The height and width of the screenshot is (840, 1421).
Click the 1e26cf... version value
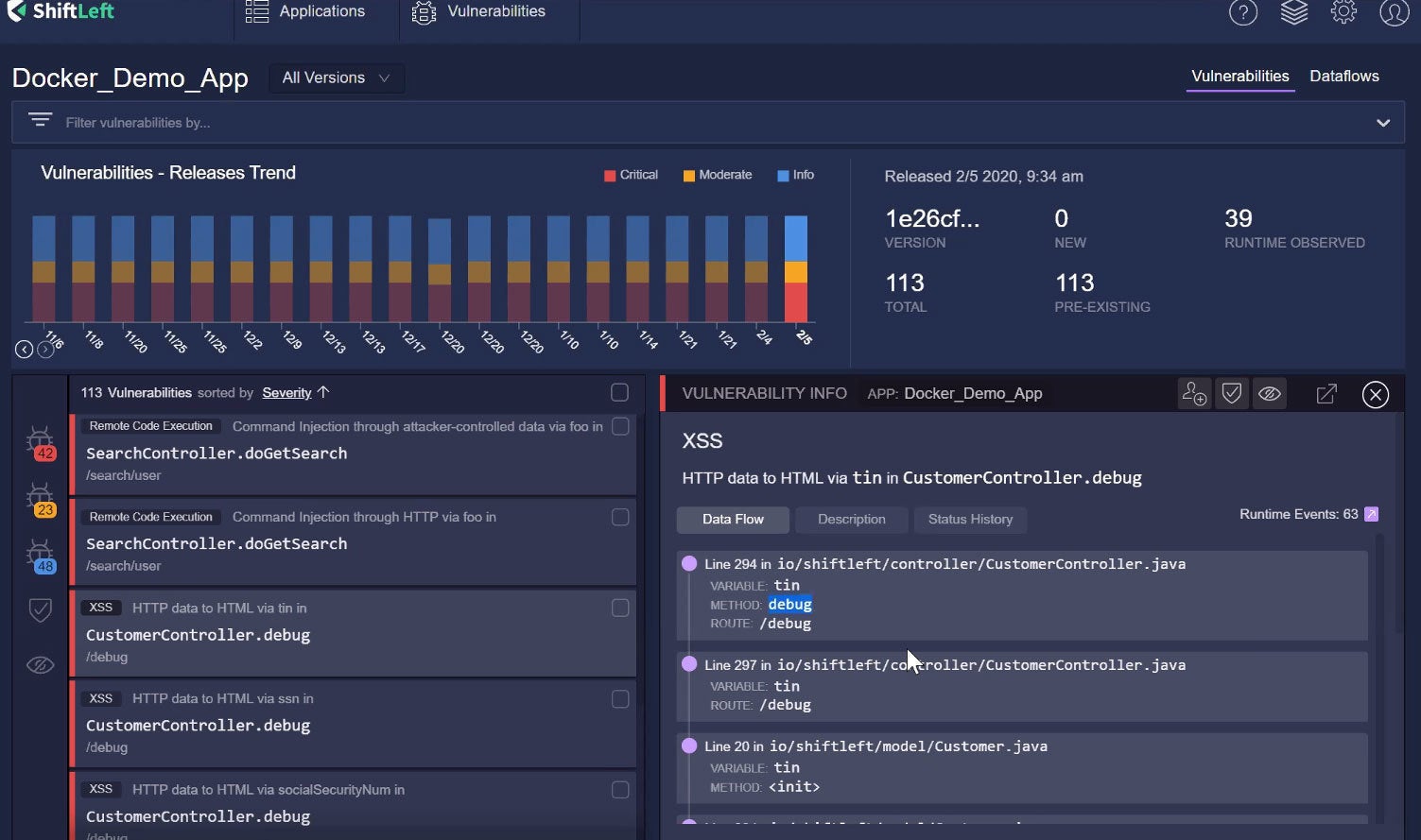click(x=932, y=218)
